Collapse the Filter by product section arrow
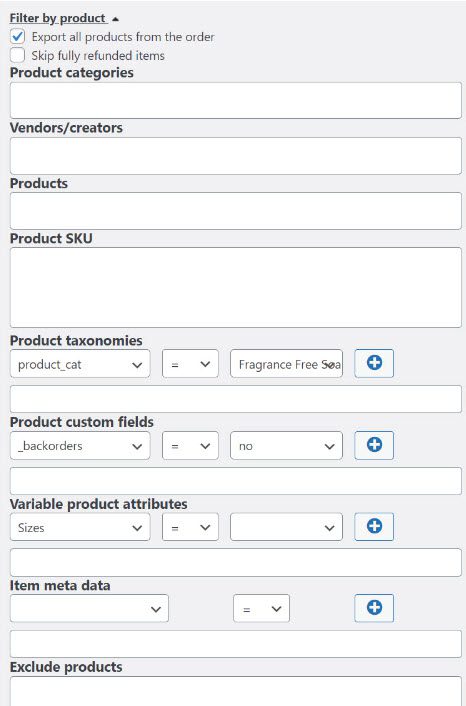The height and width of the screenshot is (706, 466). tap(115, 19)
